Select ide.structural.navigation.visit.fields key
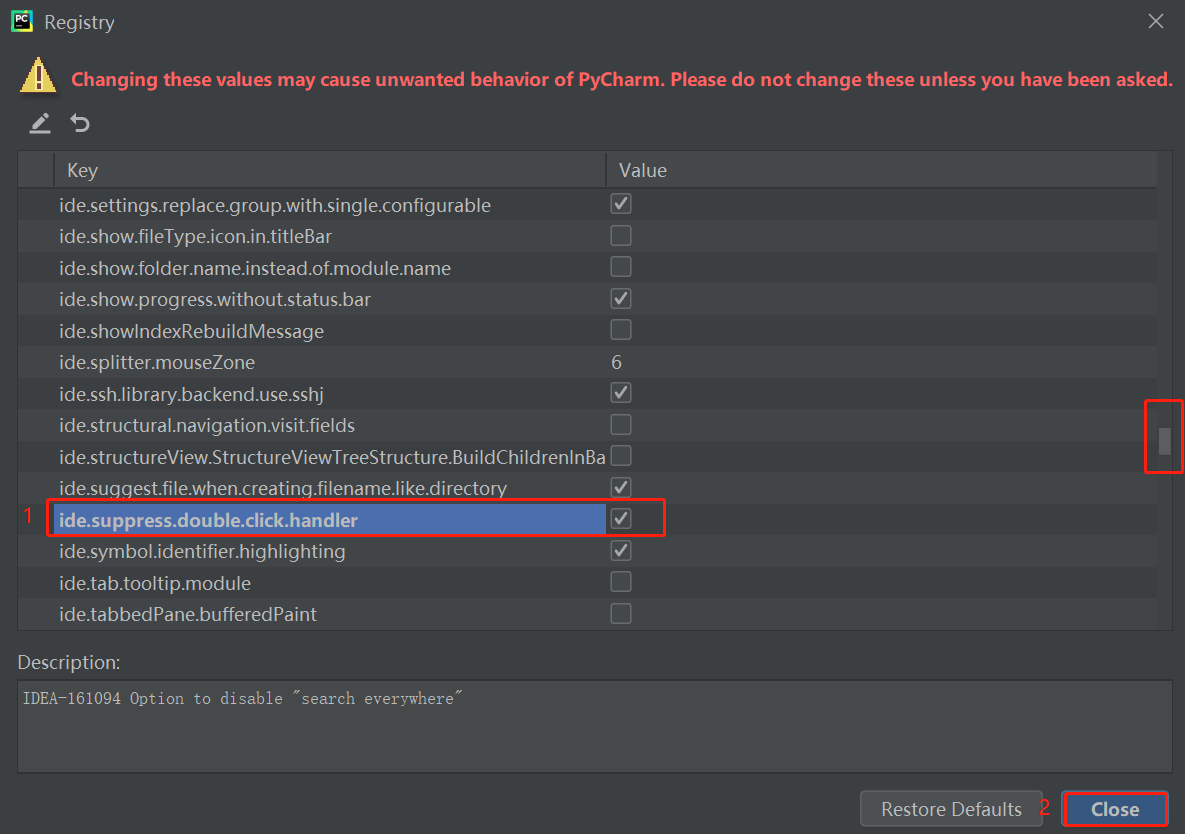Image resolution: width=1185 pixels, height=834 pixels. point(207,425)
